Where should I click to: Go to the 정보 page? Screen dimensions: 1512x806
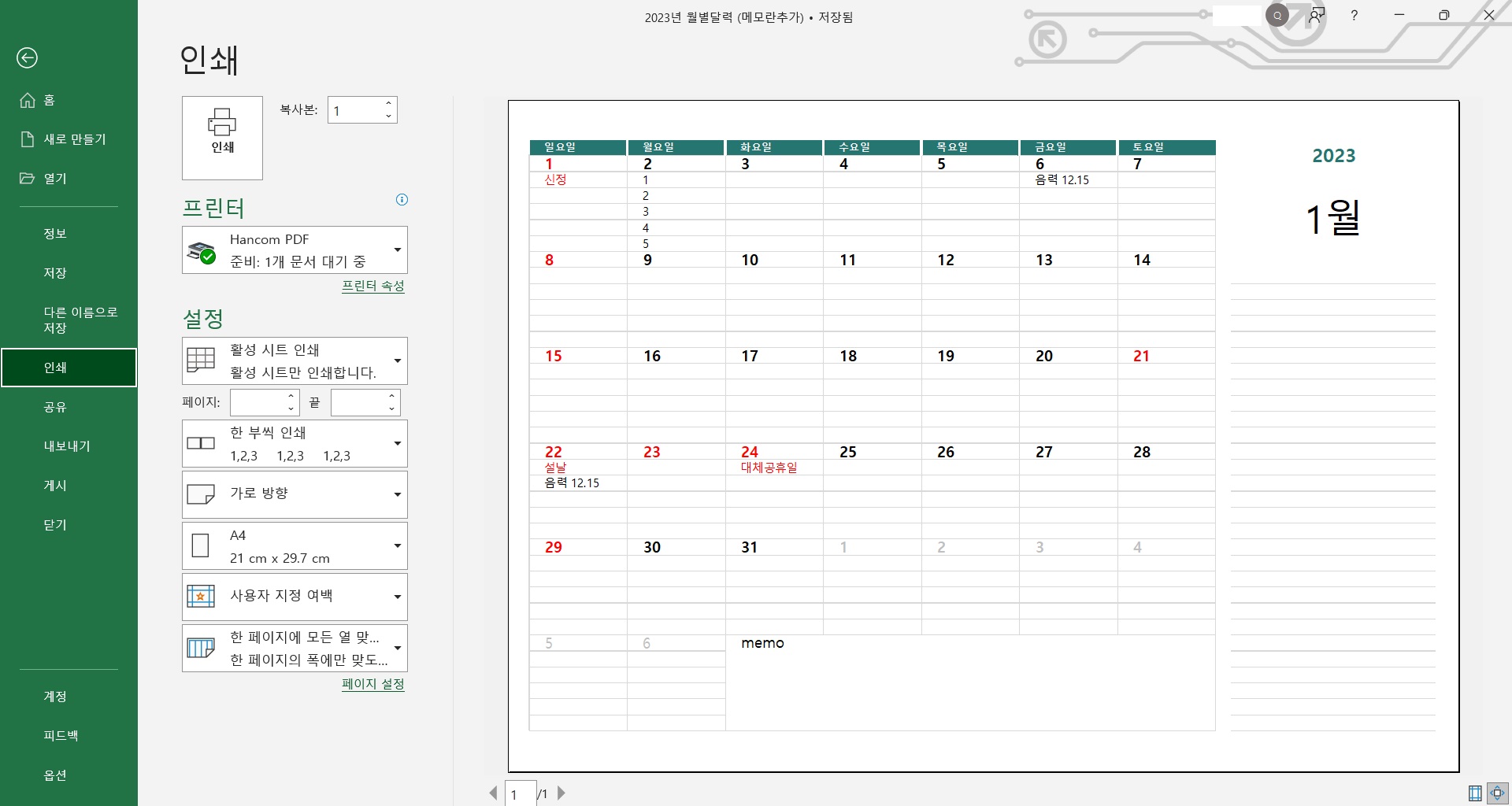pos(69,234)
